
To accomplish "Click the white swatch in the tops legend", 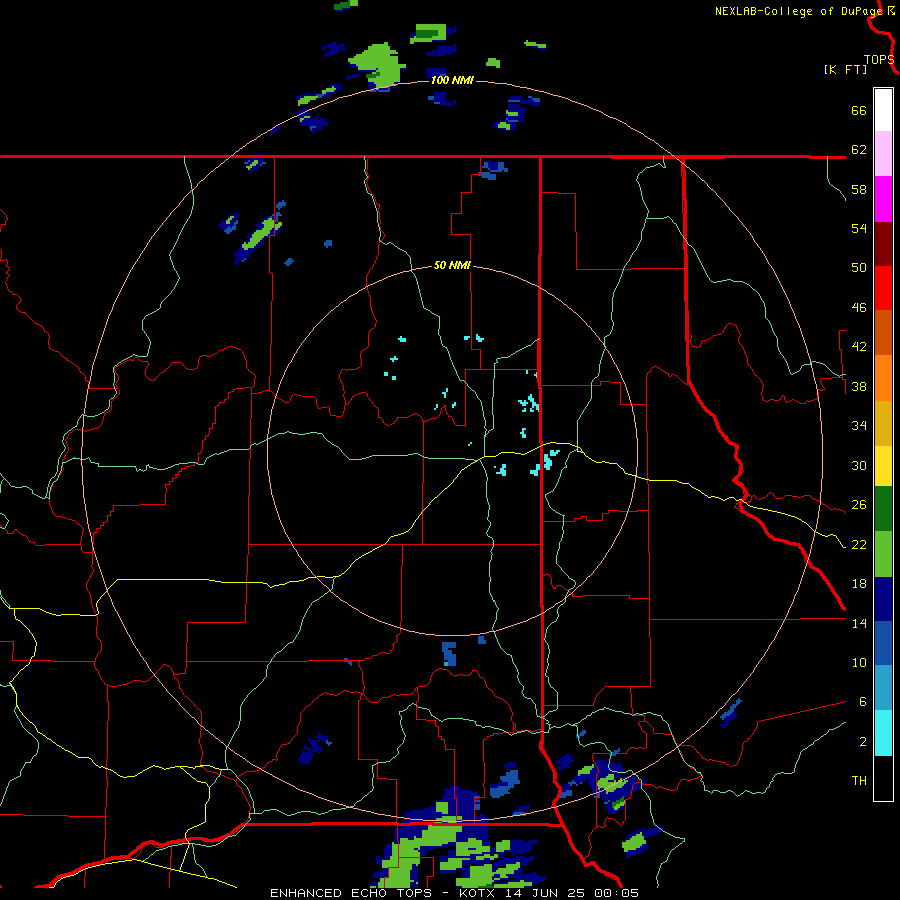I will pos(883,110).
